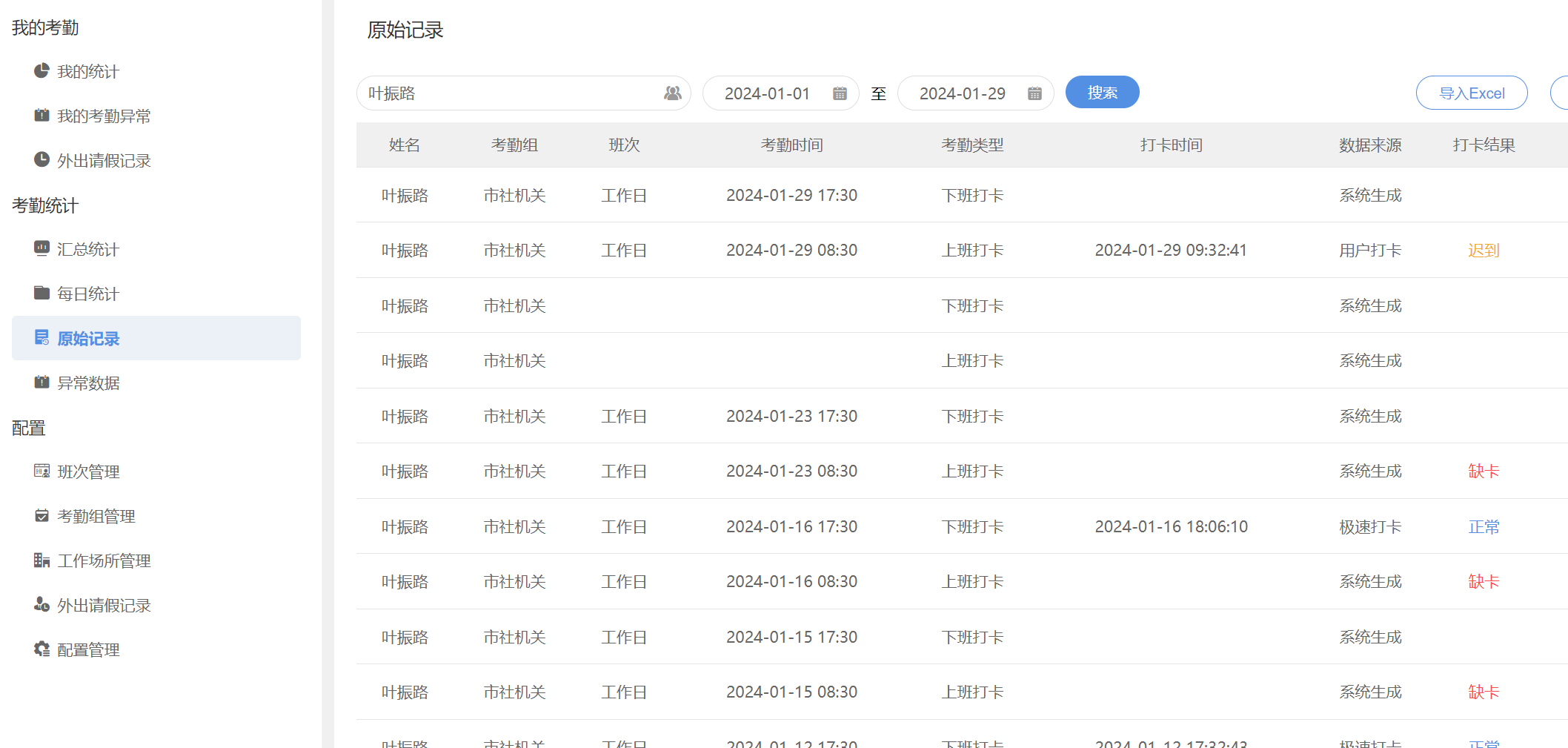Click the 工作场所管理 building icon
Screen dimensions: 1568x748
click(x=41, y=560)
